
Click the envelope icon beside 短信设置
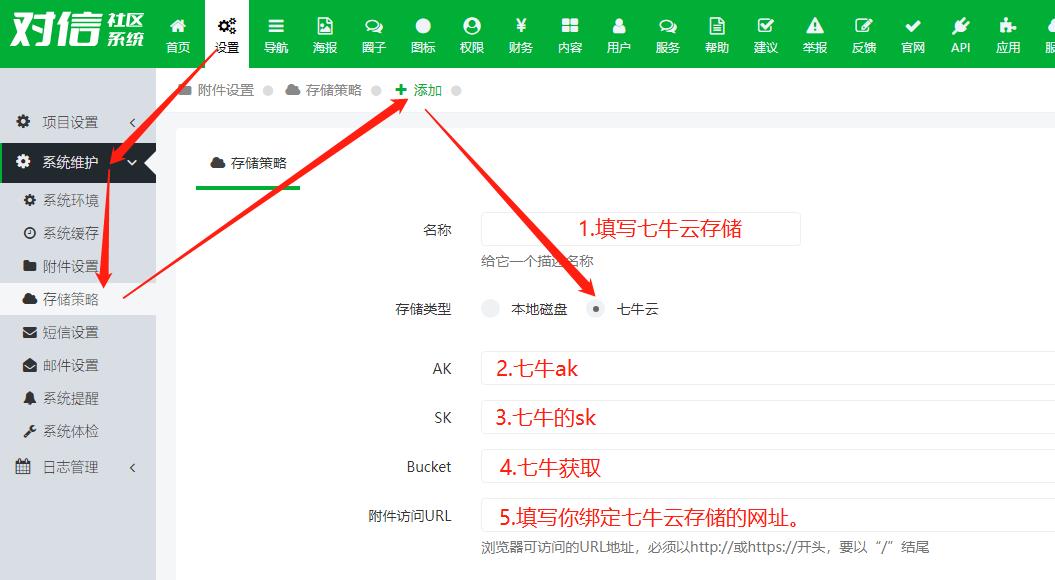[x=30, y=332]
